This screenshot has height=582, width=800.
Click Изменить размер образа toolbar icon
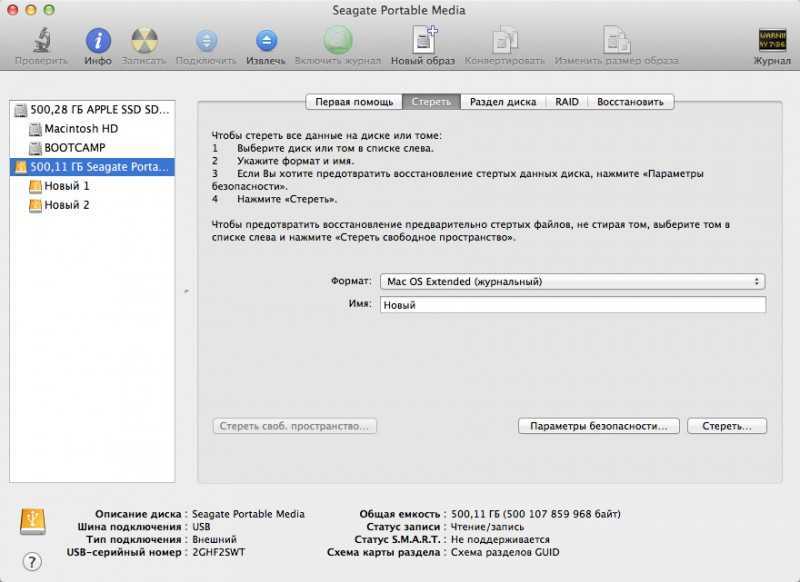pyautogui.click(x=616, y=40)
